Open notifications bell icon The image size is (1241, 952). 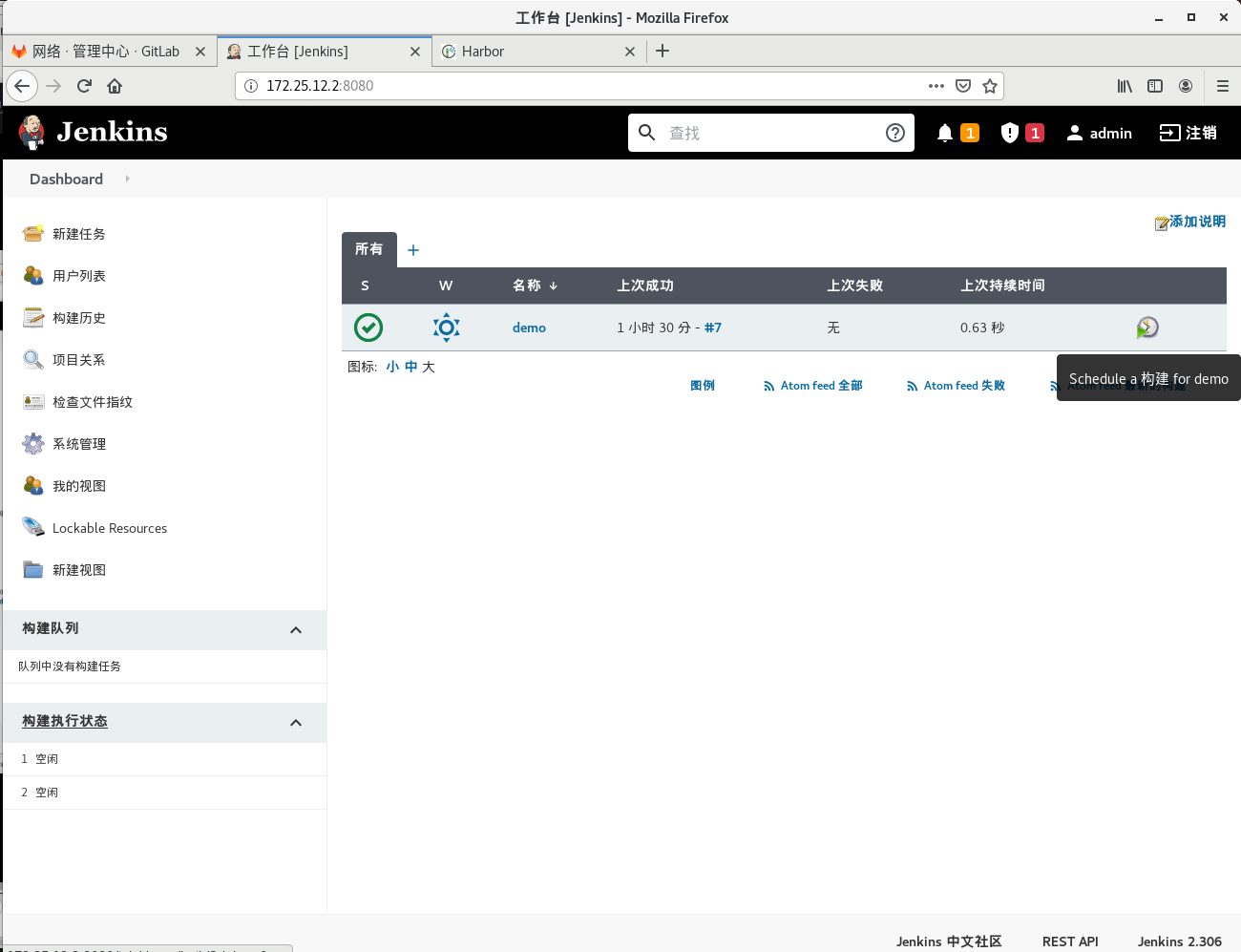coord(945,133)
